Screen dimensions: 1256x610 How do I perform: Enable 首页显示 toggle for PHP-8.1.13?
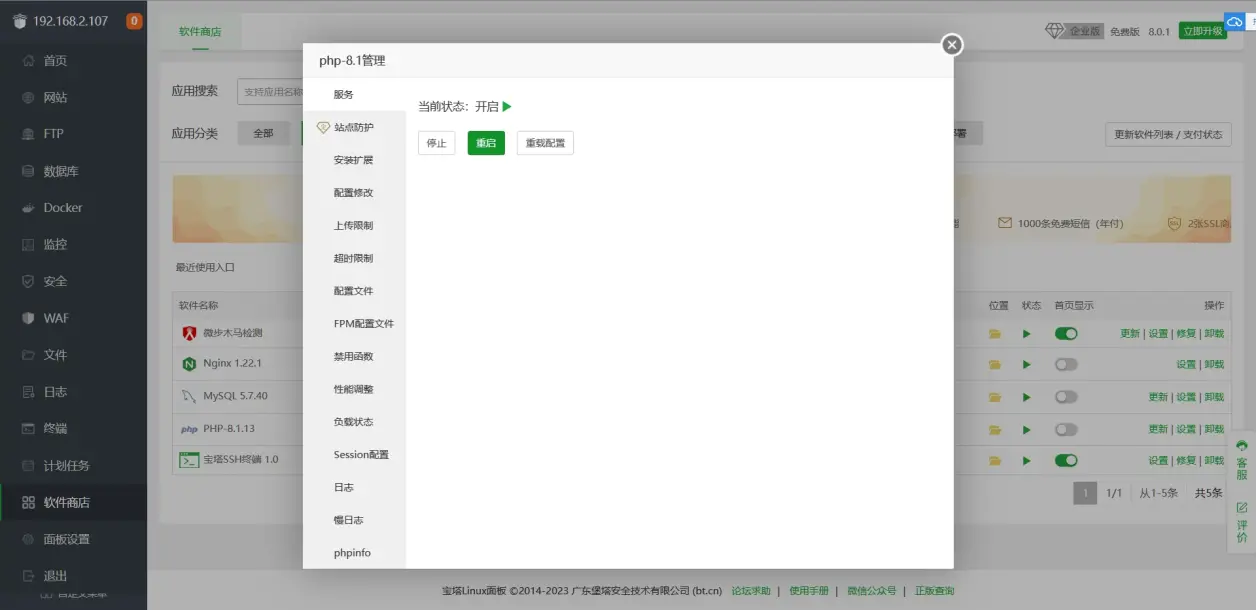[1066, 429]
